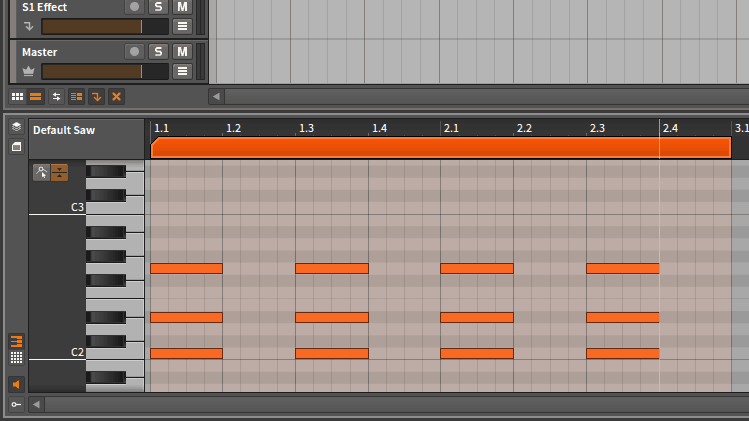Toggle piano keyboard fold icon
749x421 pixels.
(60, 172)
